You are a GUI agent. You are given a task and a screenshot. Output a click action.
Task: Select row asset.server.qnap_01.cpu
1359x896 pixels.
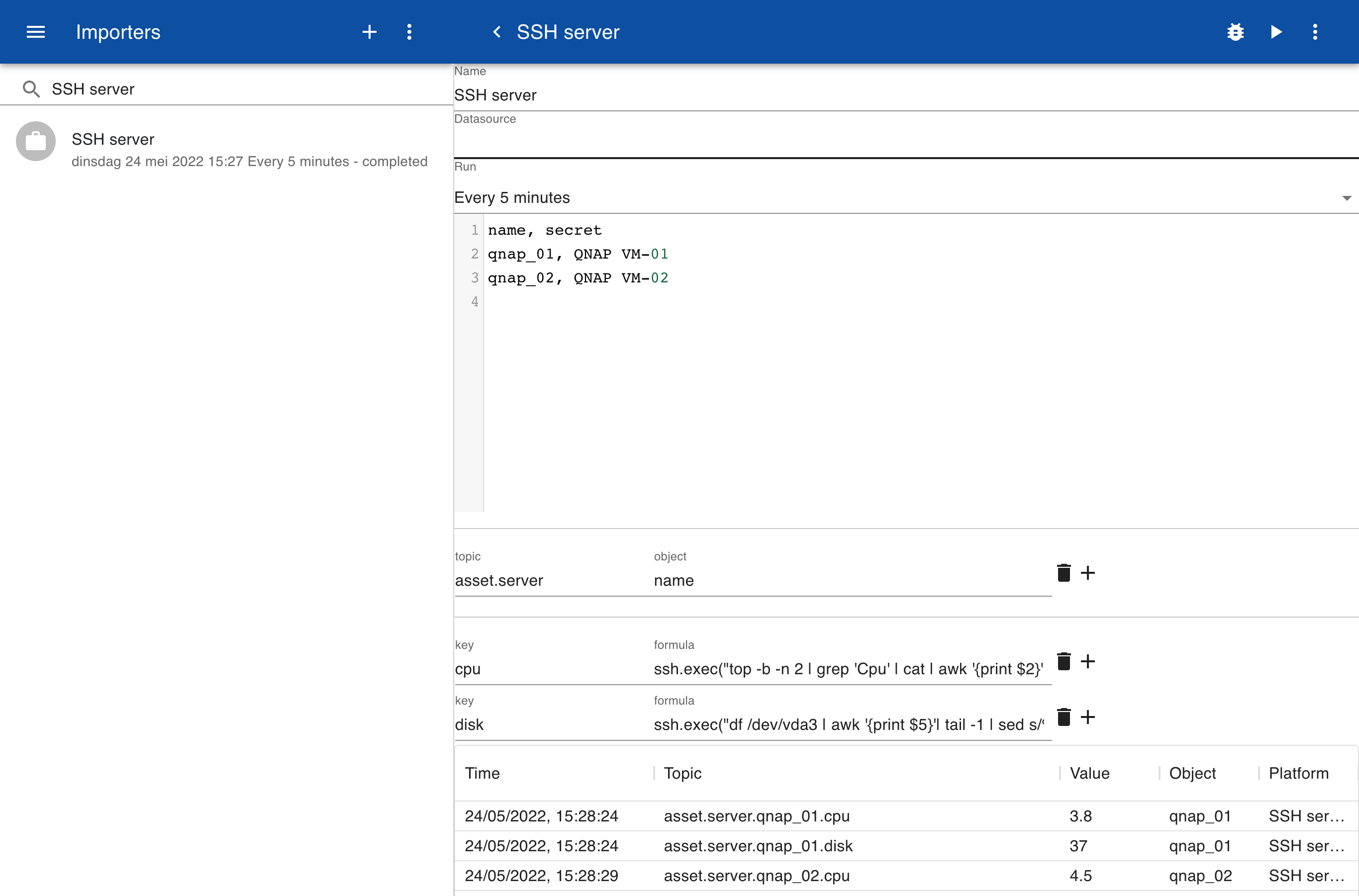(x=906, y=816)
